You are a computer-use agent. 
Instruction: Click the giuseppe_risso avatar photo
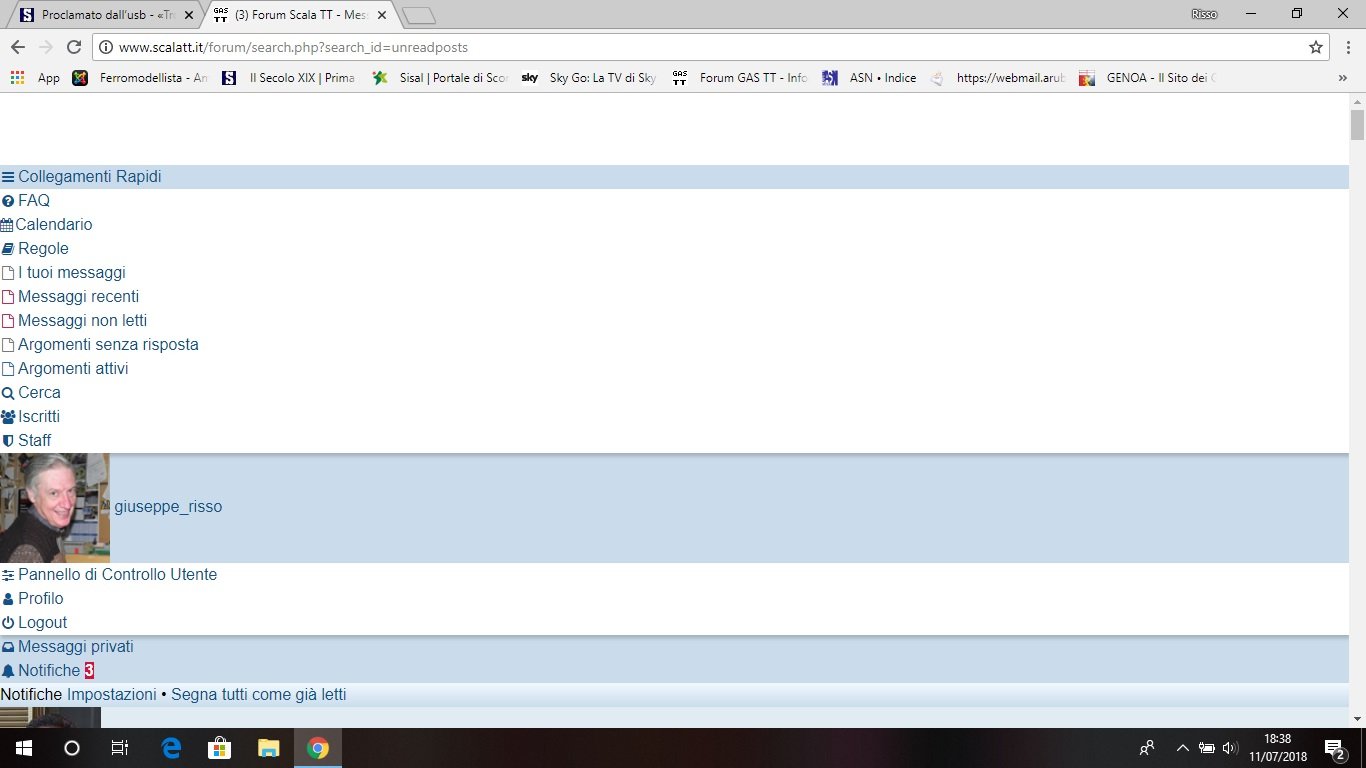tap(55, 508)
